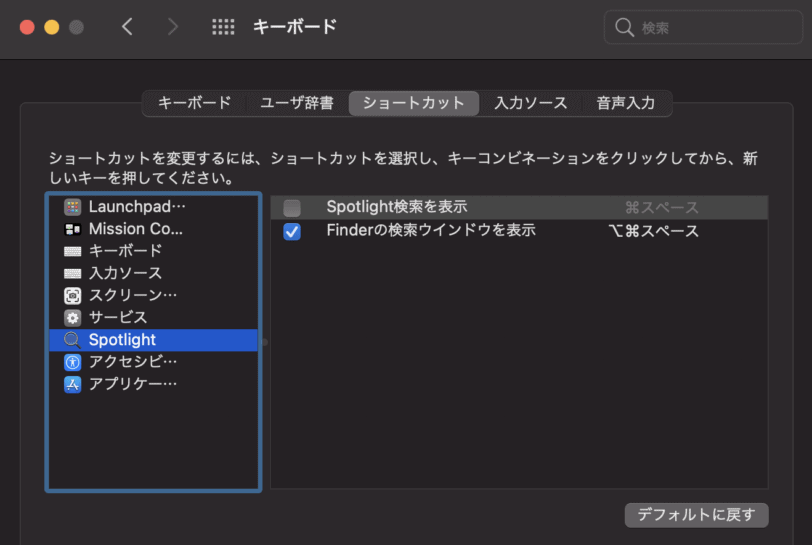Click the 検索 search field
Image resolution: width=812 pixels, height=545 pixels.
coord(703,27)
